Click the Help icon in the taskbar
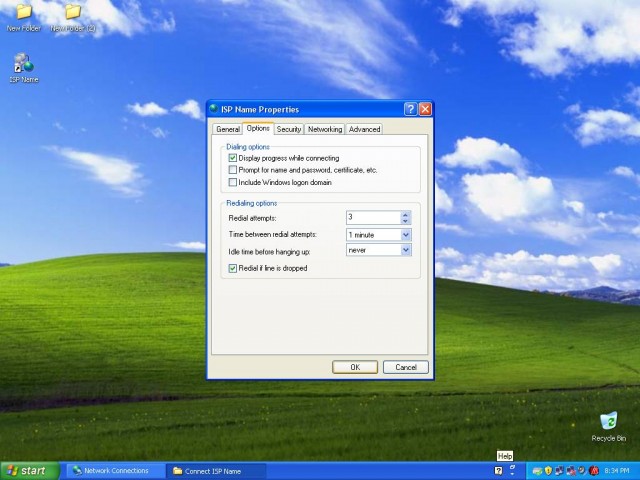The width and height of the screenshot is (640, 480). coord(498,471)
